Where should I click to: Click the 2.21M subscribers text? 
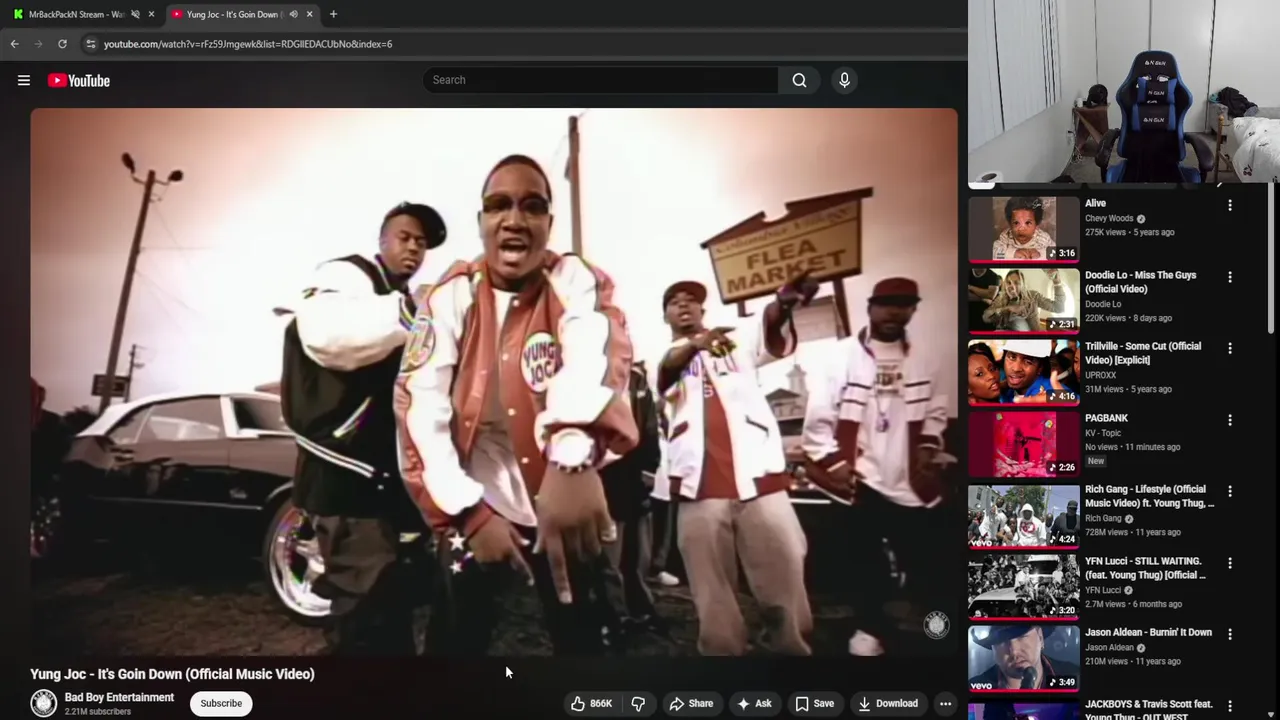pyautogui.click(x=98, y=712)
